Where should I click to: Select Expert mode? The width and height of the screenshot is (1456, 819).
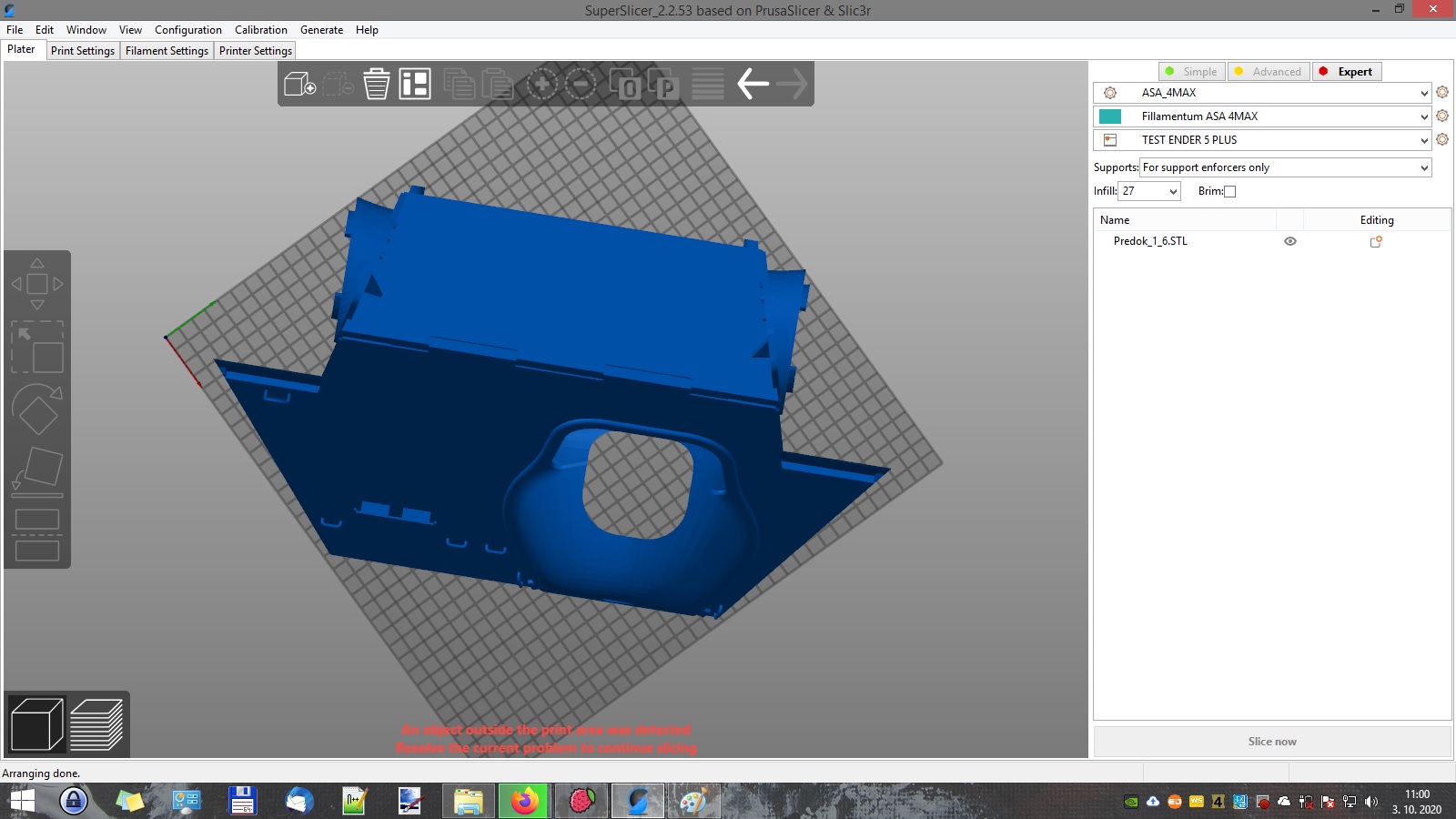pyautogui.click(x=1347, y=72)
